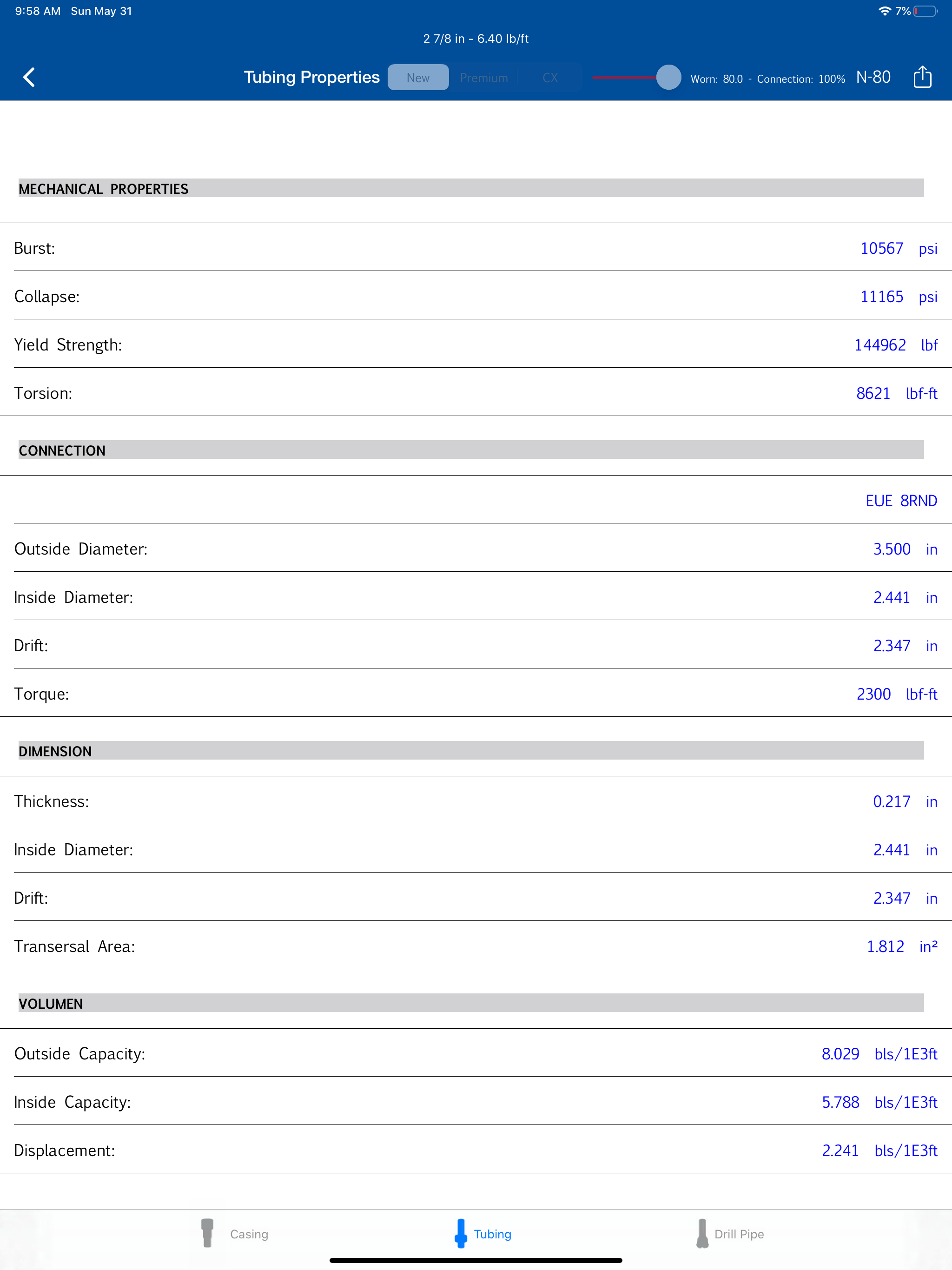This screenshot has width=952, height=1270.
Task: Tap the blue Tubing pipe icon
Action: tap(461, 1233)
